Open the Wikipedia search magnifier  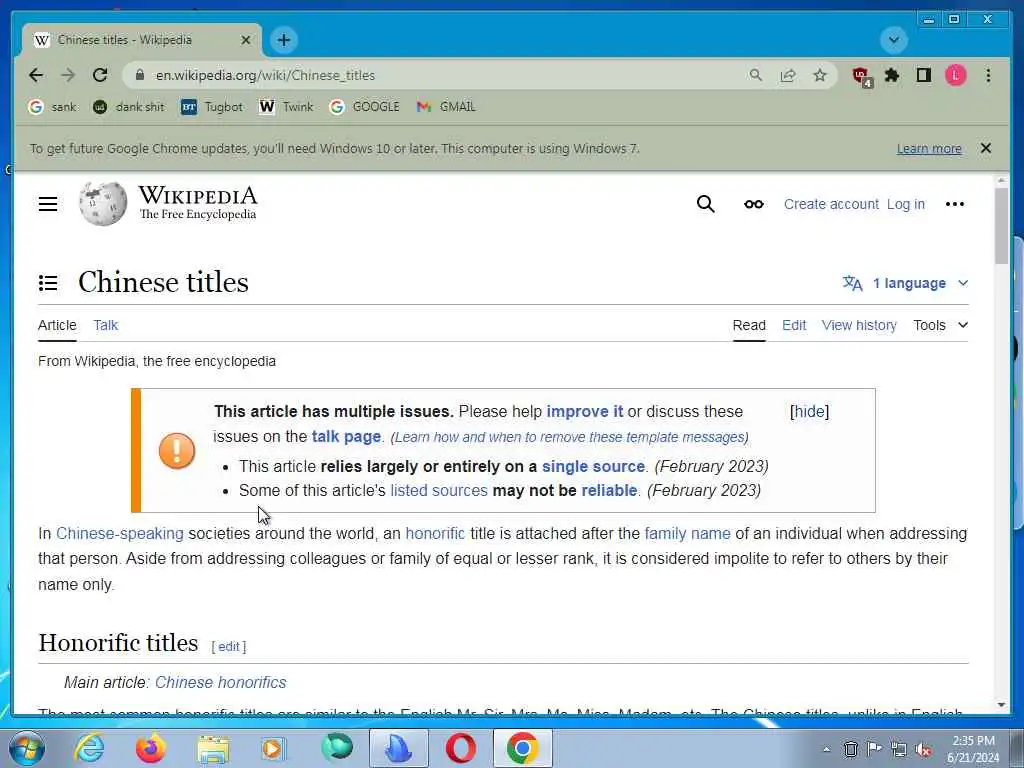(705, 204)
